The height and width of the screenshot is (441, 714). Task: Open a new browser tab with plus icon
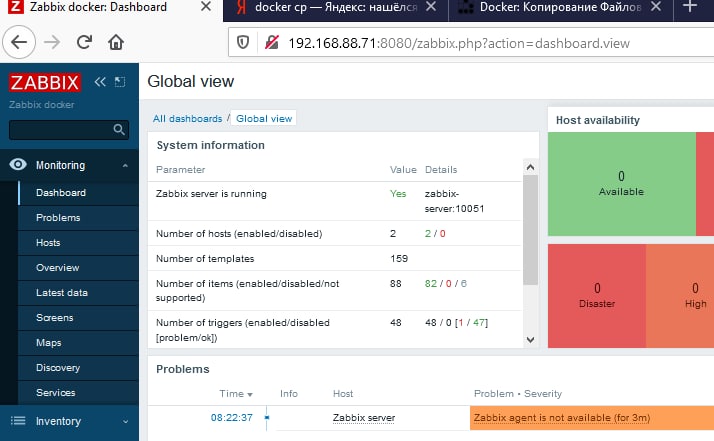pos(690,6)
